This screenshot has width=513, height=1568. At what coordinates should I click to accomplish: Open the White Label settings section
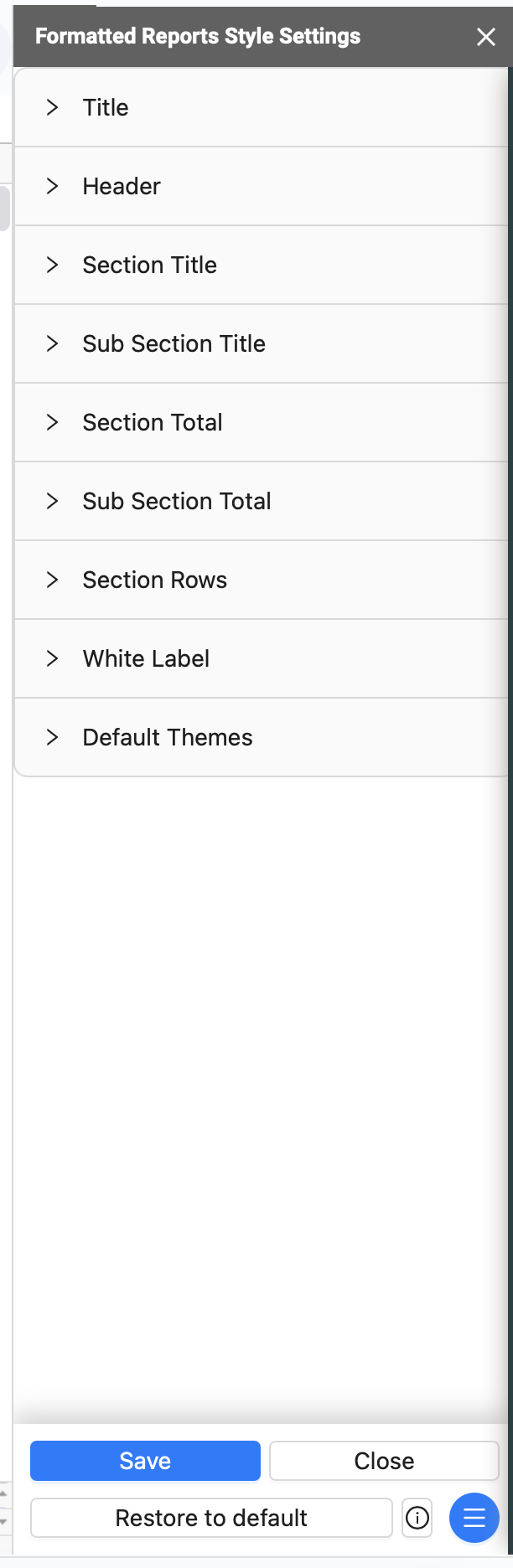262,658
